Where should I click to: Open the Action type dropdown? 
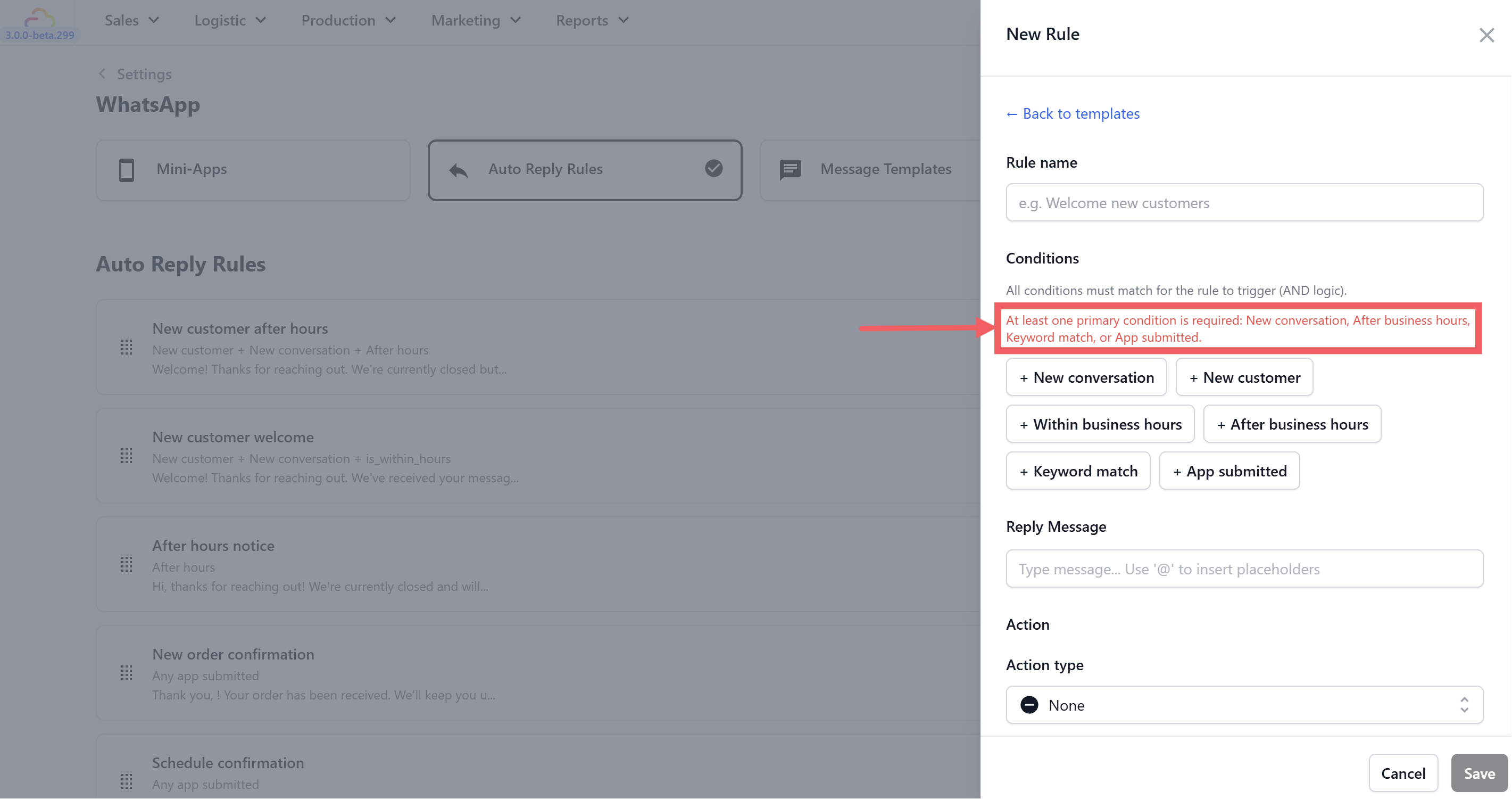click(x=1244, y=705)
